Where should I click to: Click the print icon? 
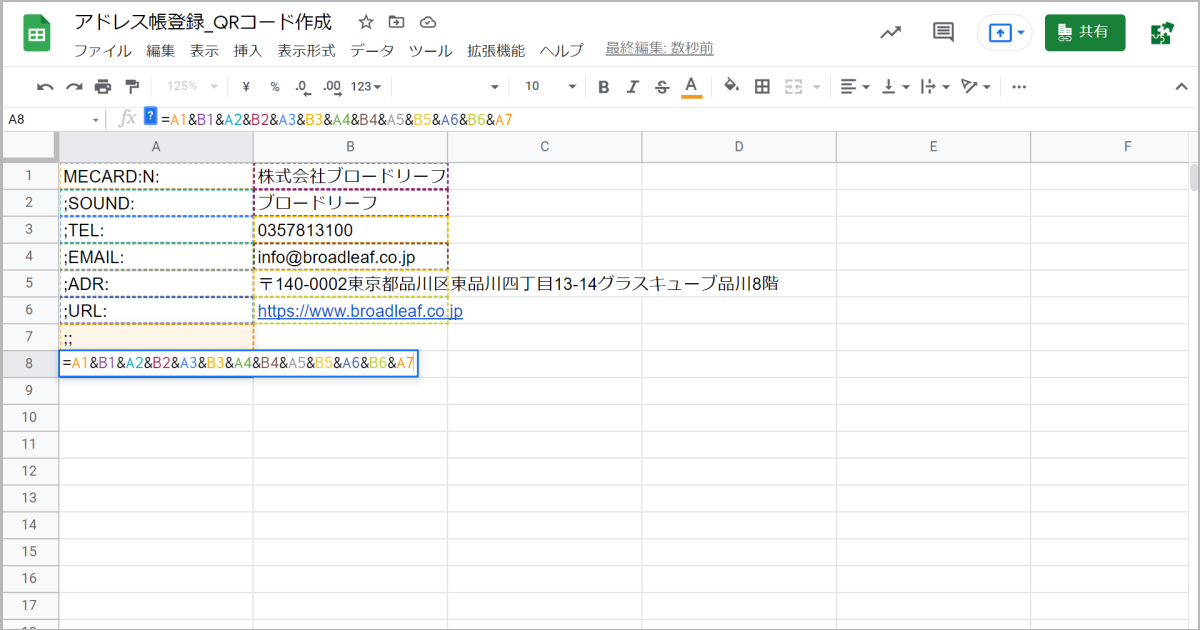[x=103, y=87]
